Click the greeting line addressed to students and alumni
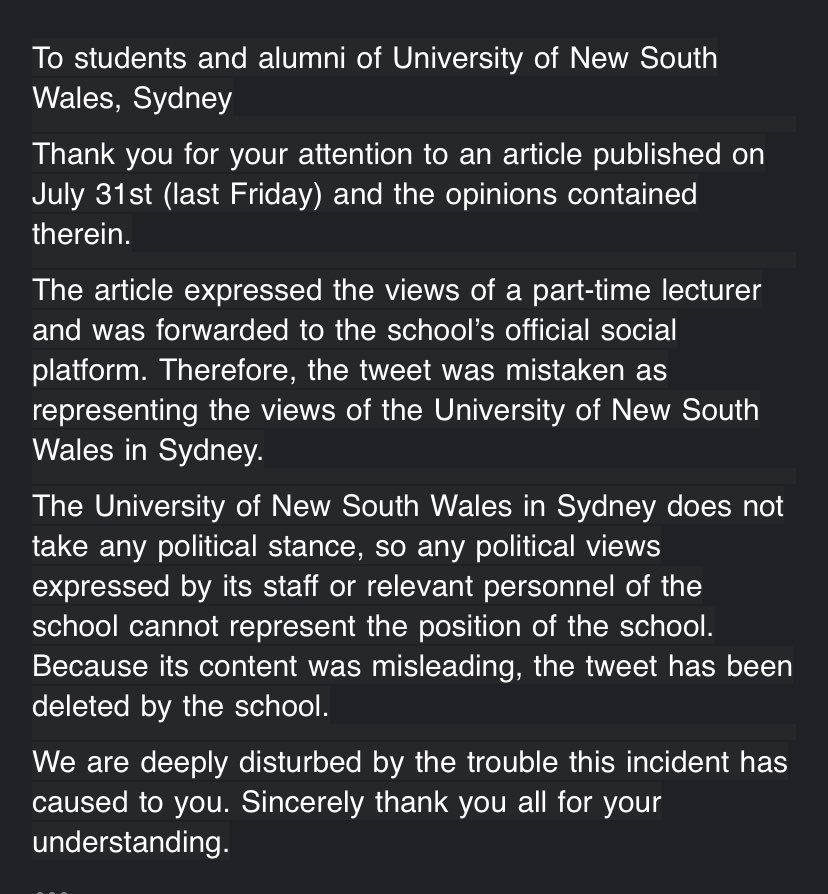 click(x=374, y=58)
